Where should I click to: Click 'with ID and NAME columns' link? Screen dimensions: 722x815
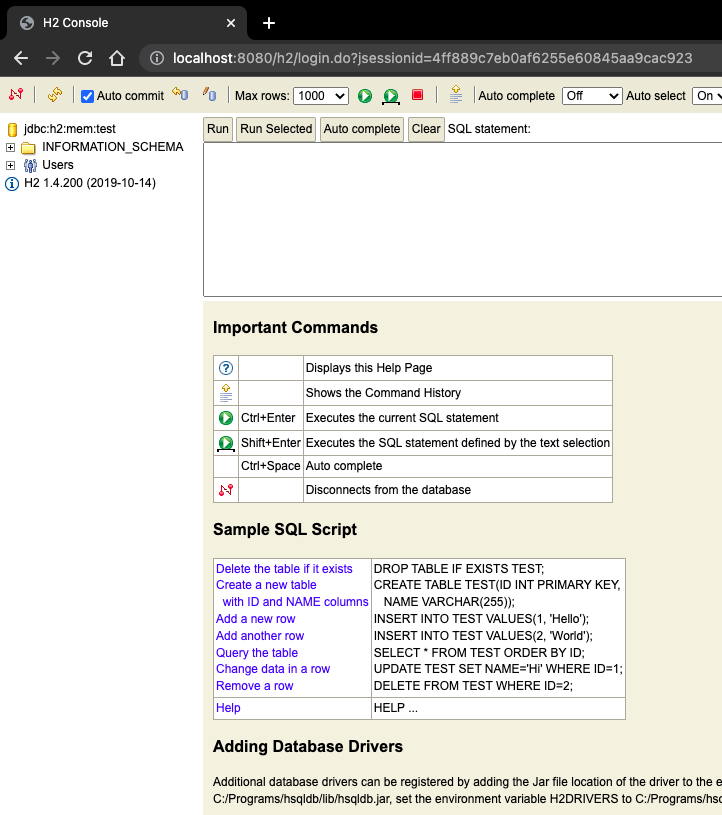click(x=296, y=601)
